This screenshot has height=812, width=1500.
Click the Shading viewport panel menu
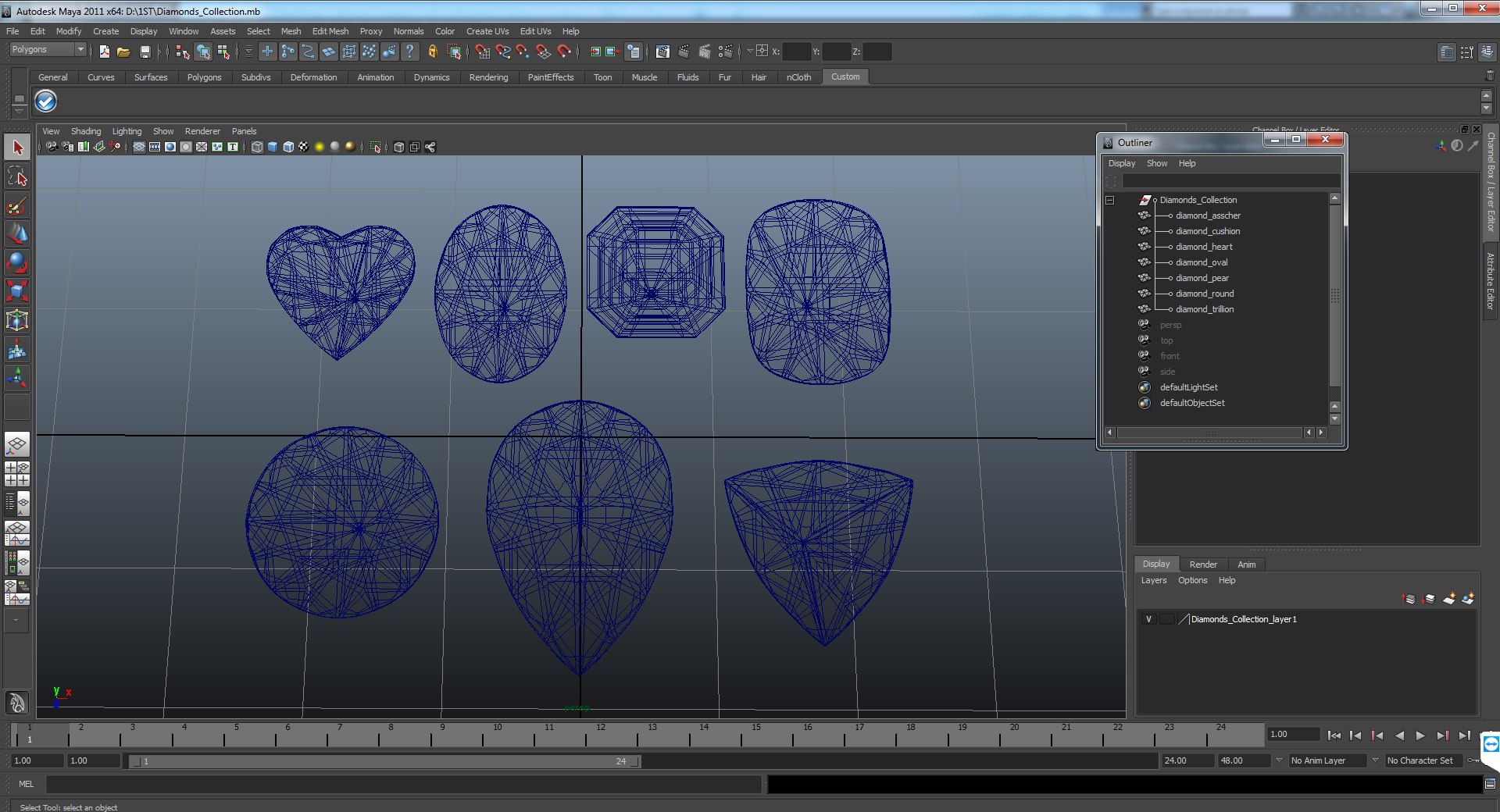coord(86,131)
